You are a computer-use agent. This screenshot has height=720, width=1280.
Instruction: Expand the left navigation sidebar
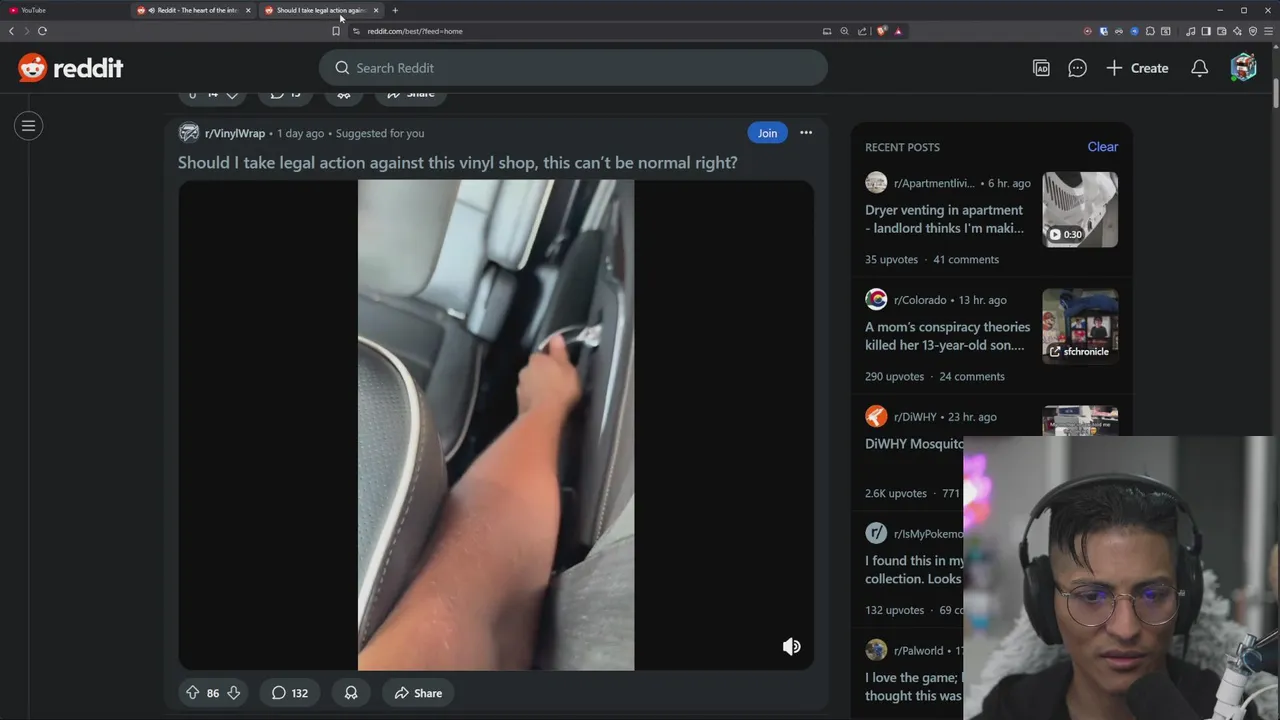(28, 126)
